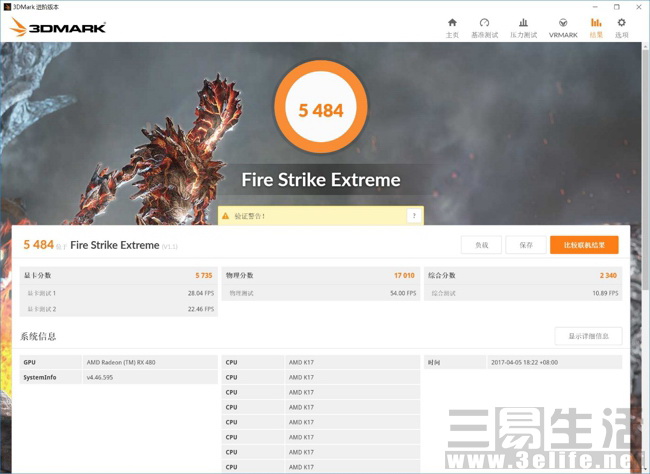Click orange Compare online results button
This screenshot has width=650, height=474.
pyautogui.click(x=584, y=245)
